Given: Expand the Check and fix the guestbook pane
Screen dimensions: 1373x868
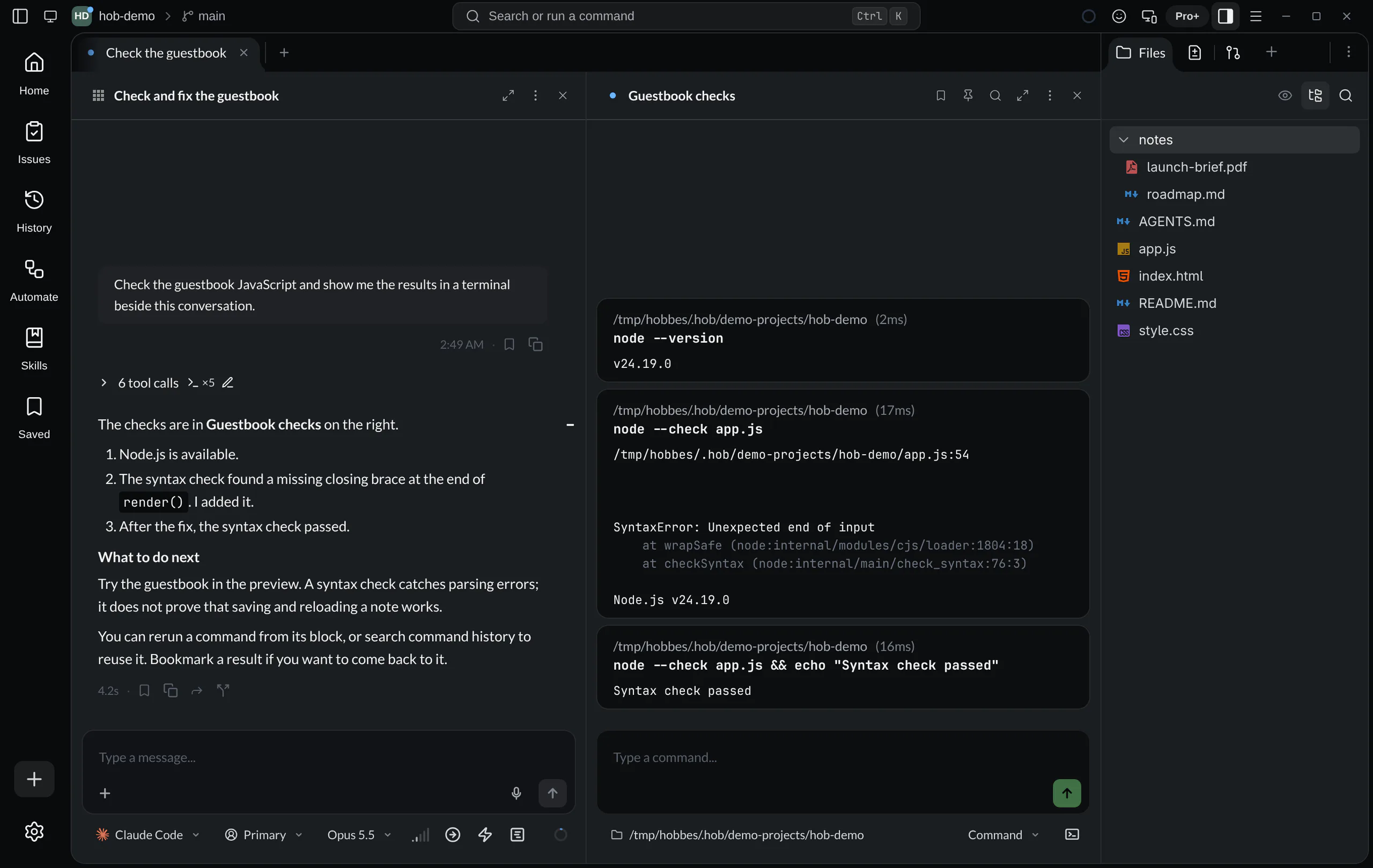Looking at the screenshot, I should (507, 95).
